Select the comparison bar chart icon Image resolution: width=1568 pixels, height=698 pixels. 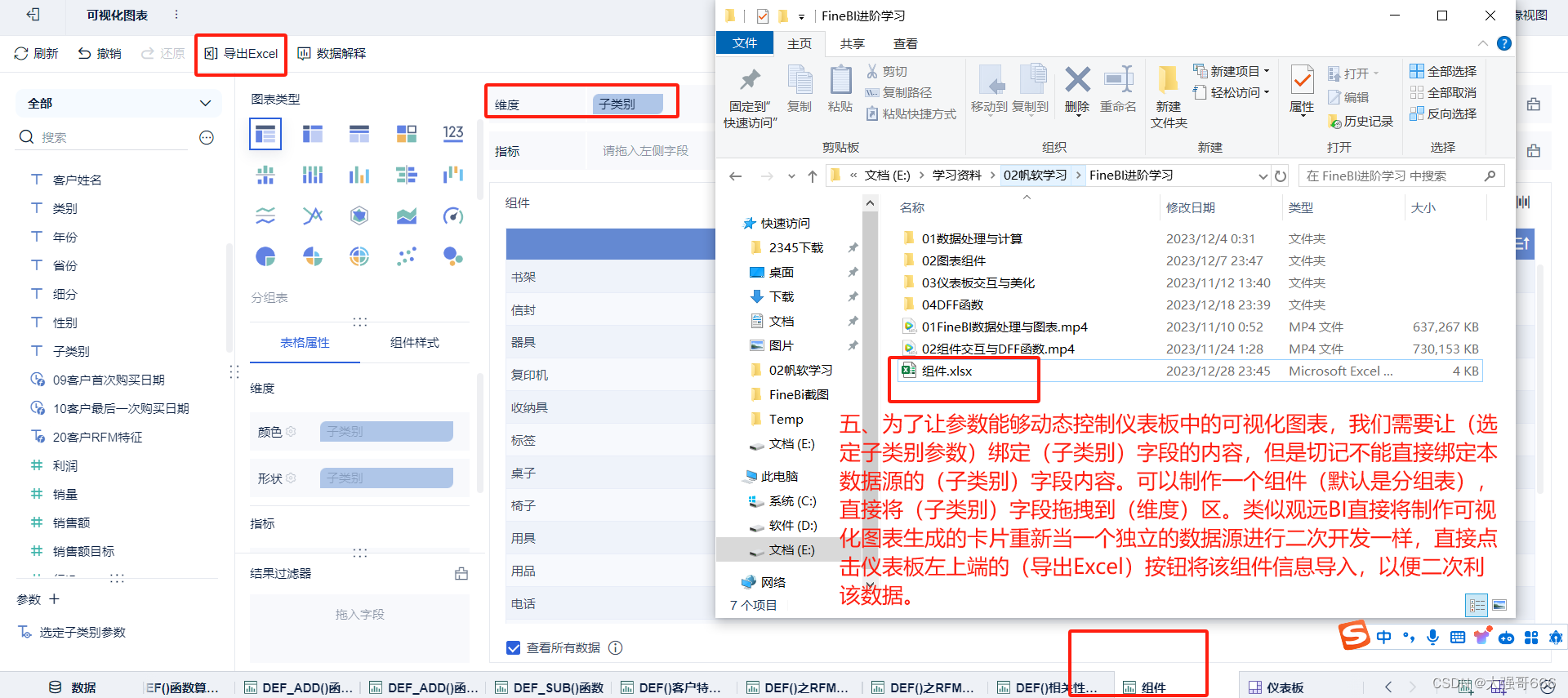(x=407, y=175)
